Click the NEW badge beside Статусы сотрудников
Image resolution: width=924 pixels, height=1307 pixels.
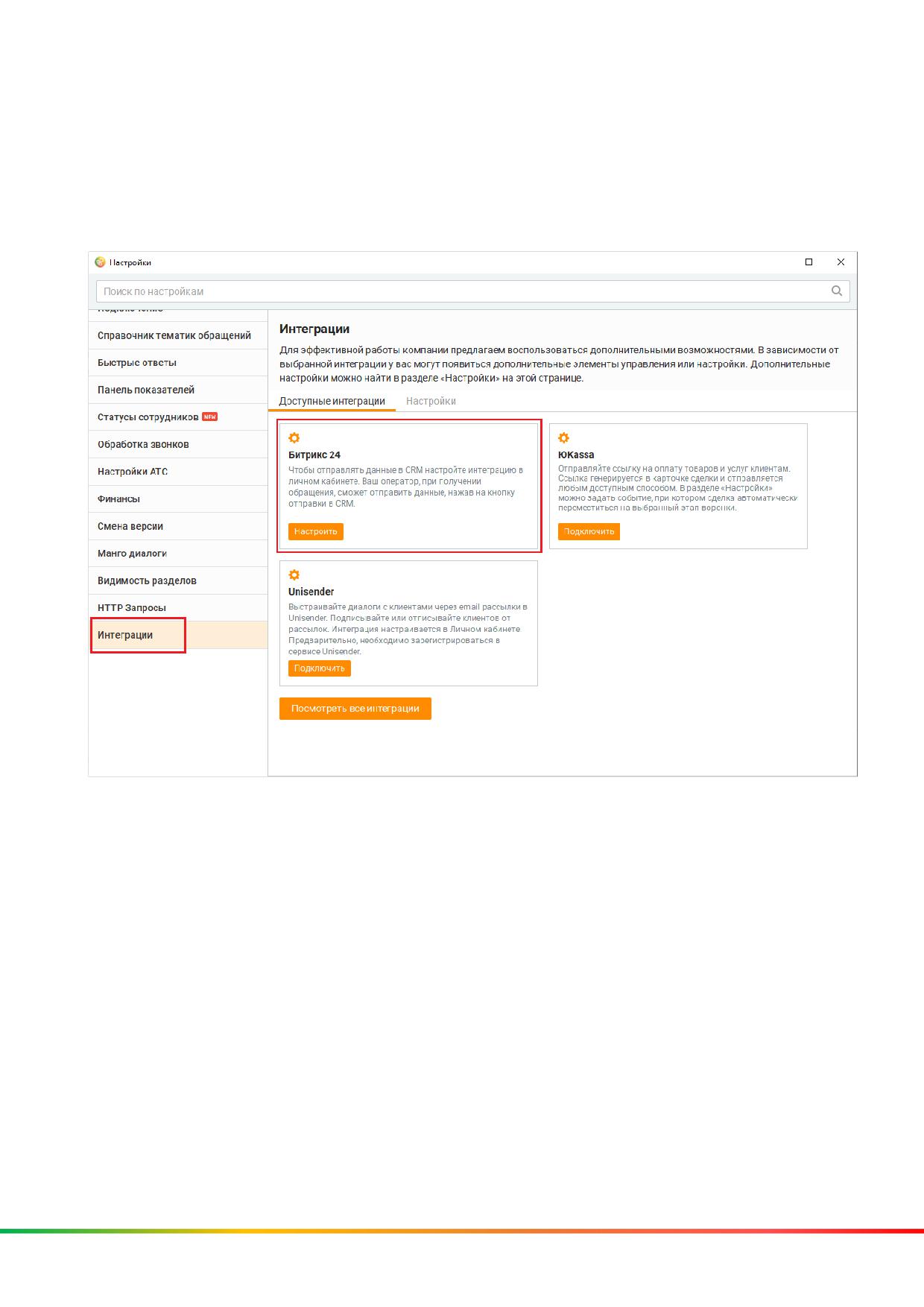[210, 417]
